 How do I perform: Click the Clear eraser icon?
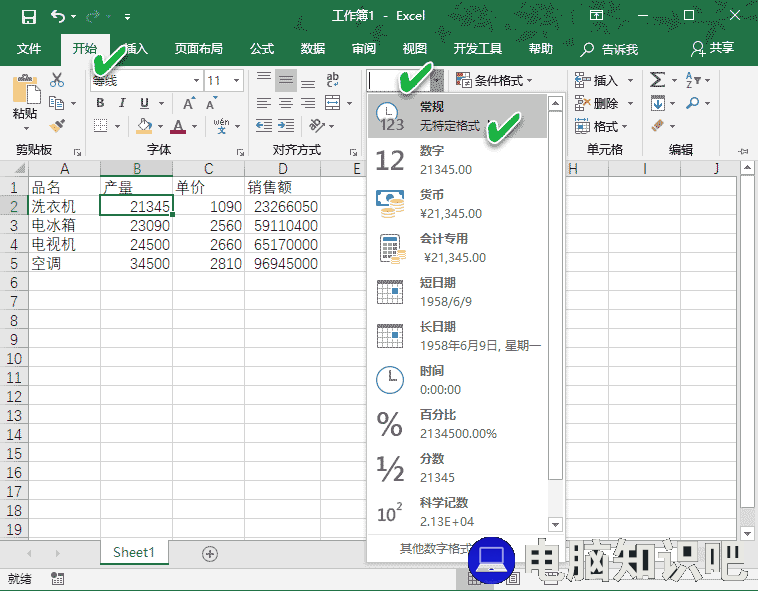click(658, 126)
